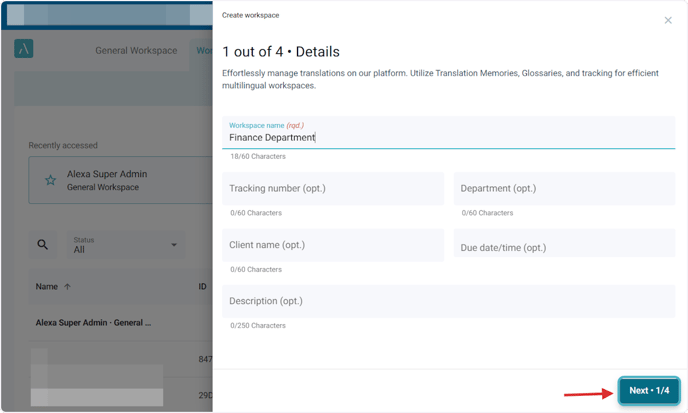Viewport: 688px width, 413px height.
Task: Click the magnifier search icon
Action: [43, 244]
